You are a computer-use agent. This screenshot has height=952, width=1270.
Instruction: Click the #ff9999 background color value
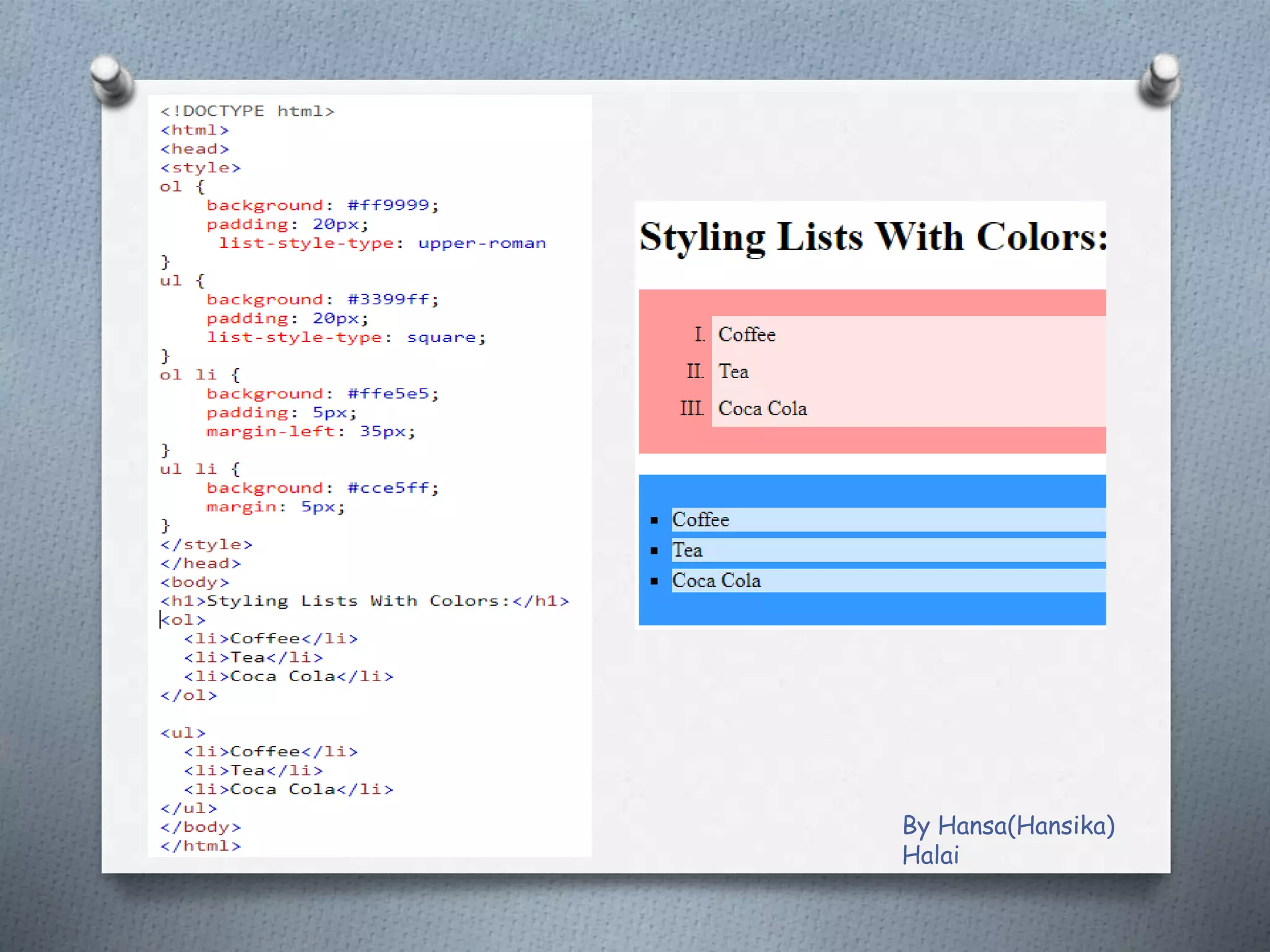click(388, 205)
